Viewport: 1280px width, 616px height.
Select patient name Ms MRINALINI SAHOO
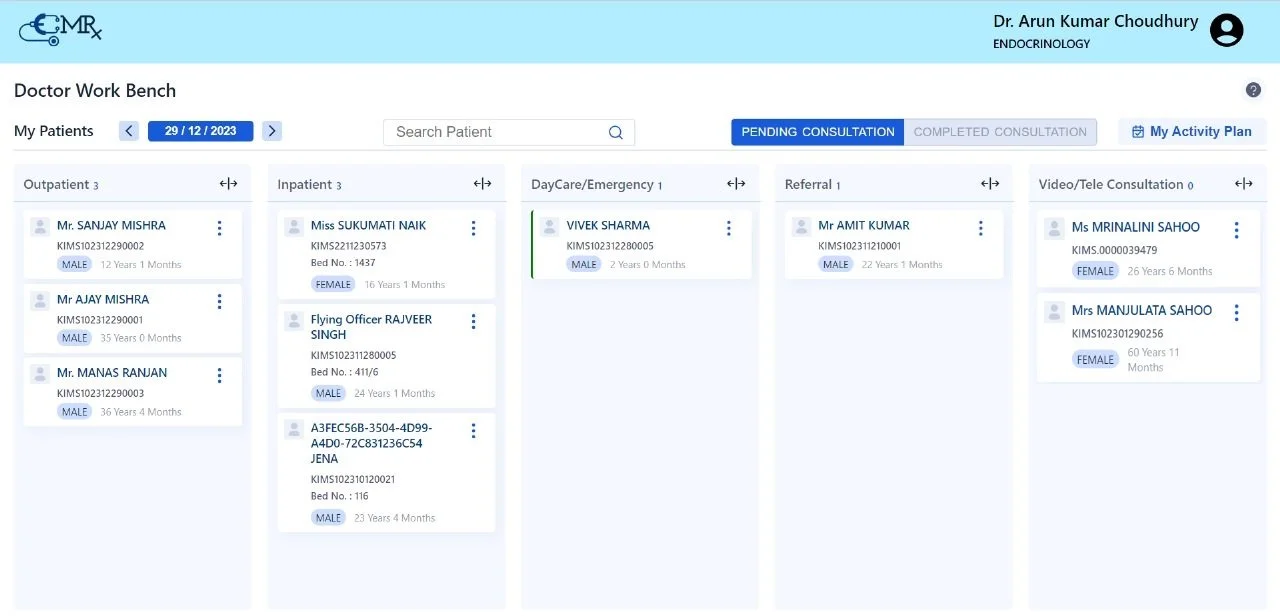(x=1136, y=227)
